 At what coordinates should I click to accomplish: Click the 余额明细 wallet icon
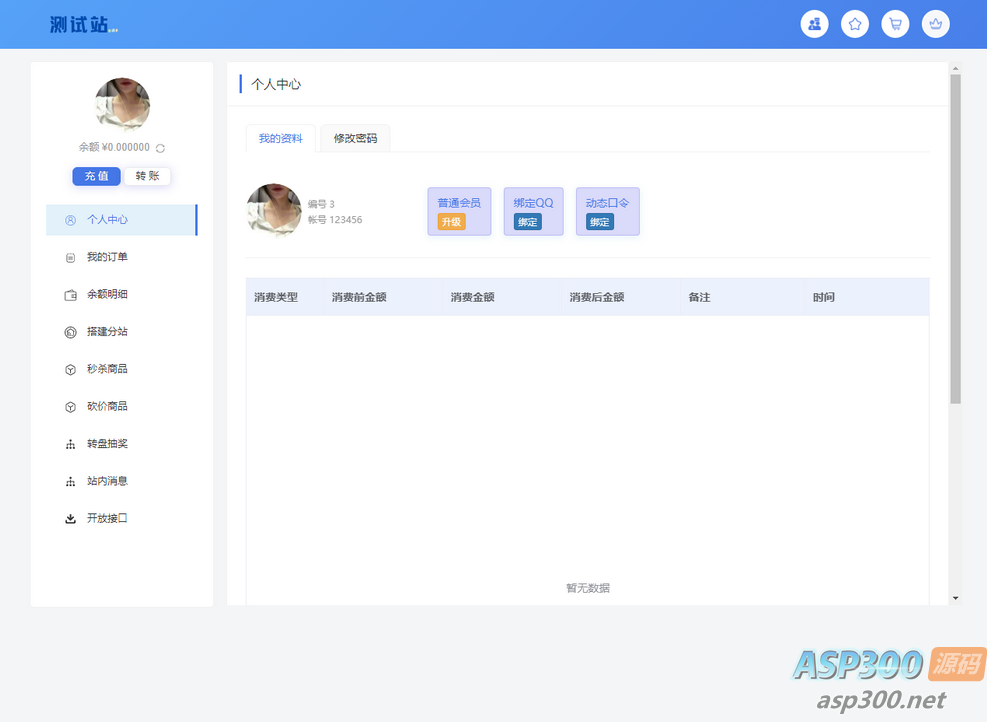coord(70,295)
